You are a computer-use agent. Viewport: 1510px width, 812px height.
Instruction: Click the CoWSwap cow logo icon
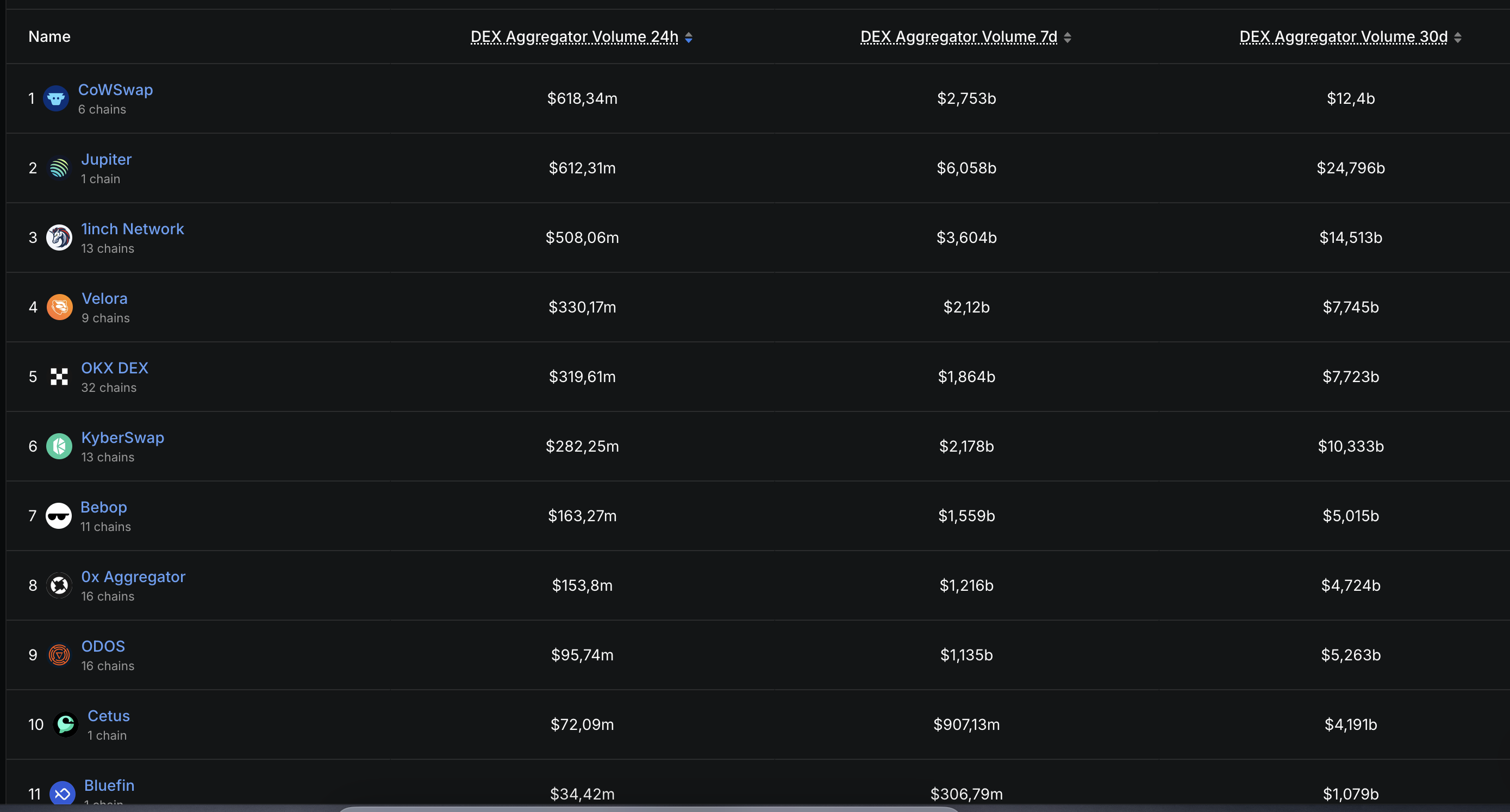coord(57,98)
